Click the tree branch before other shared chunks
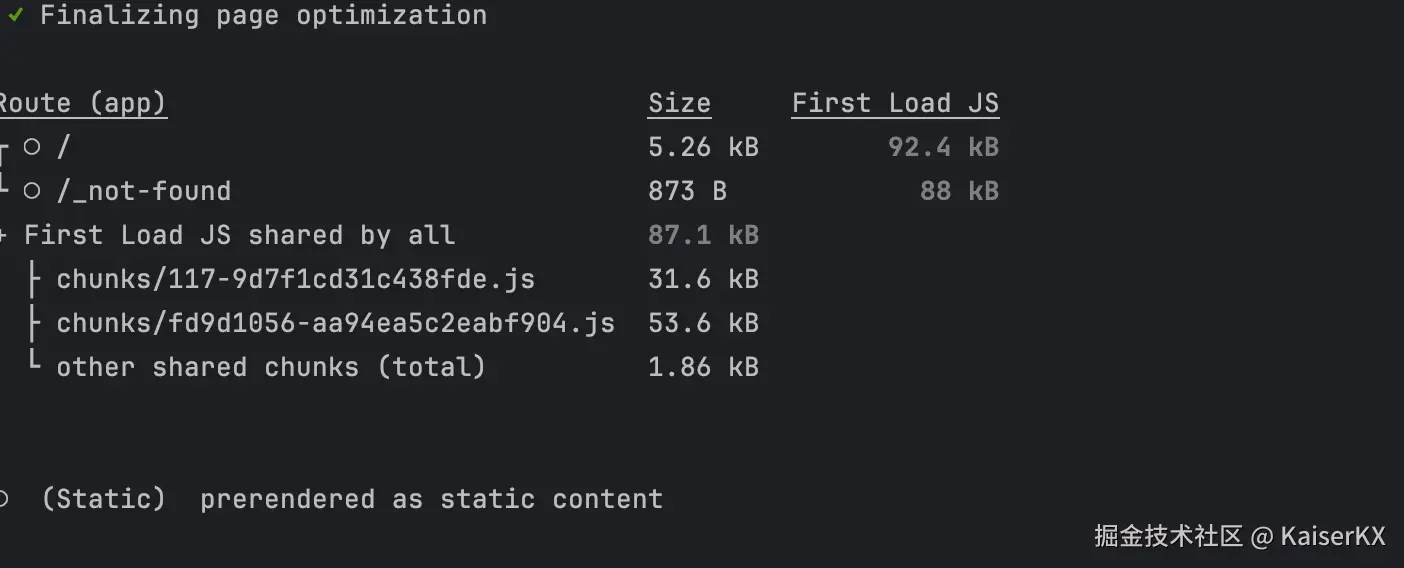 pos(35,366)
